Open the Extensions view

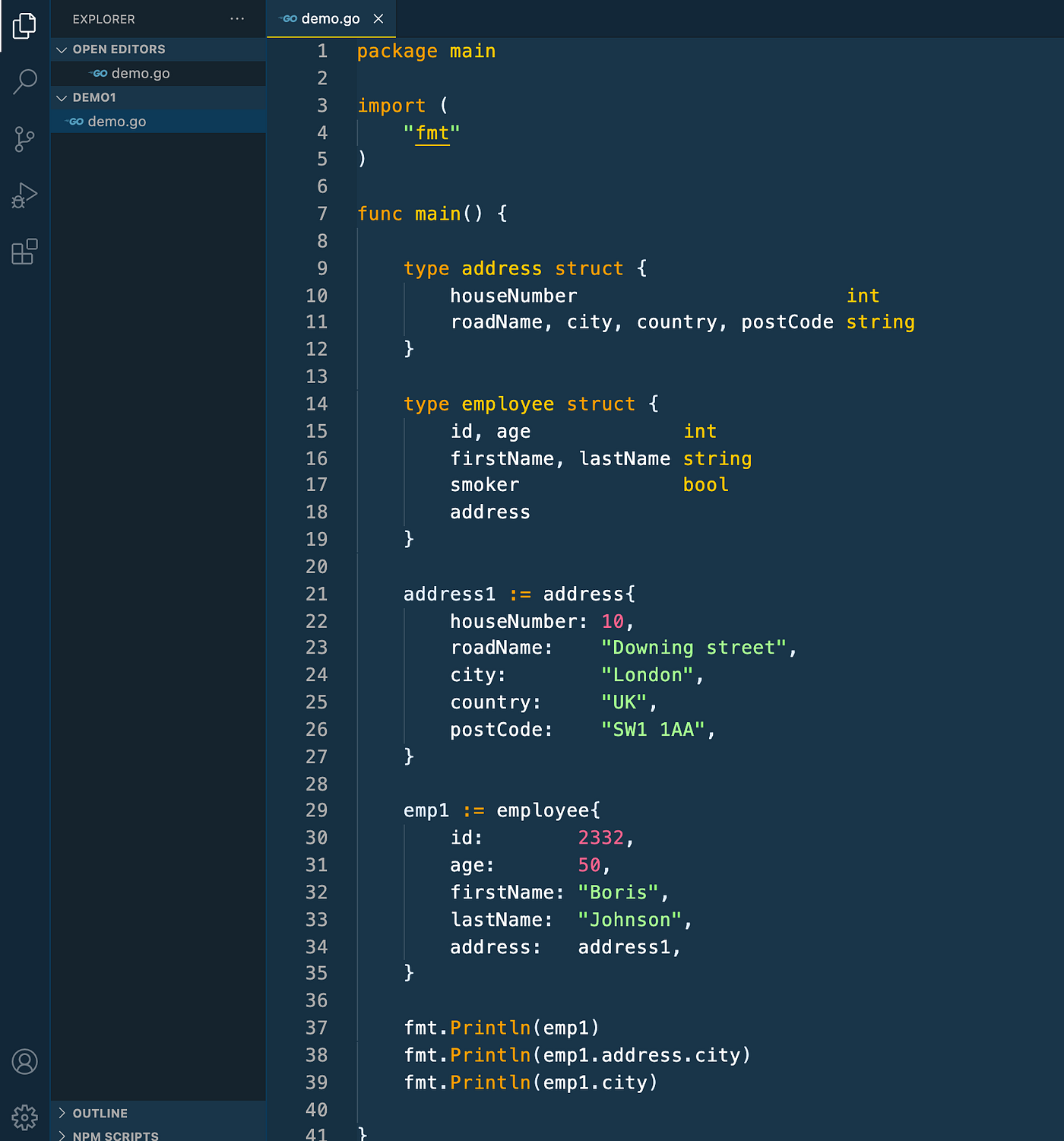(25, 252)
